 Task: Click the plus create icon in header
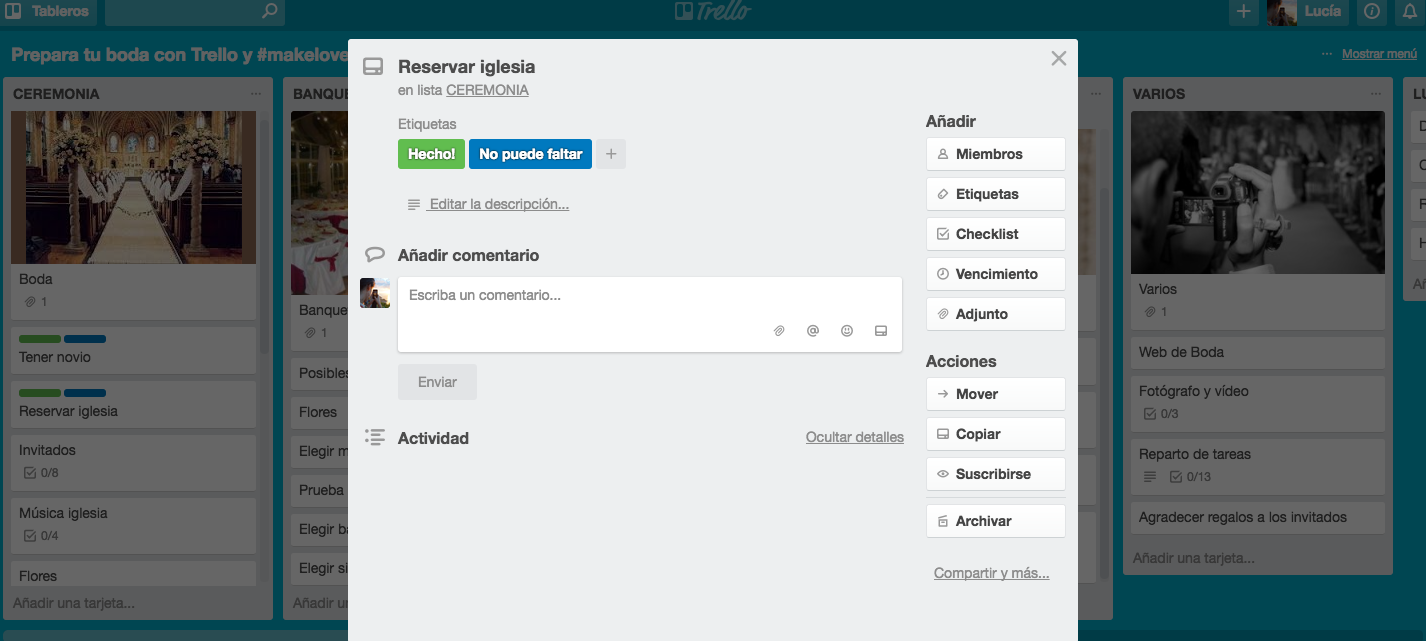click(x=1244, y=12)
